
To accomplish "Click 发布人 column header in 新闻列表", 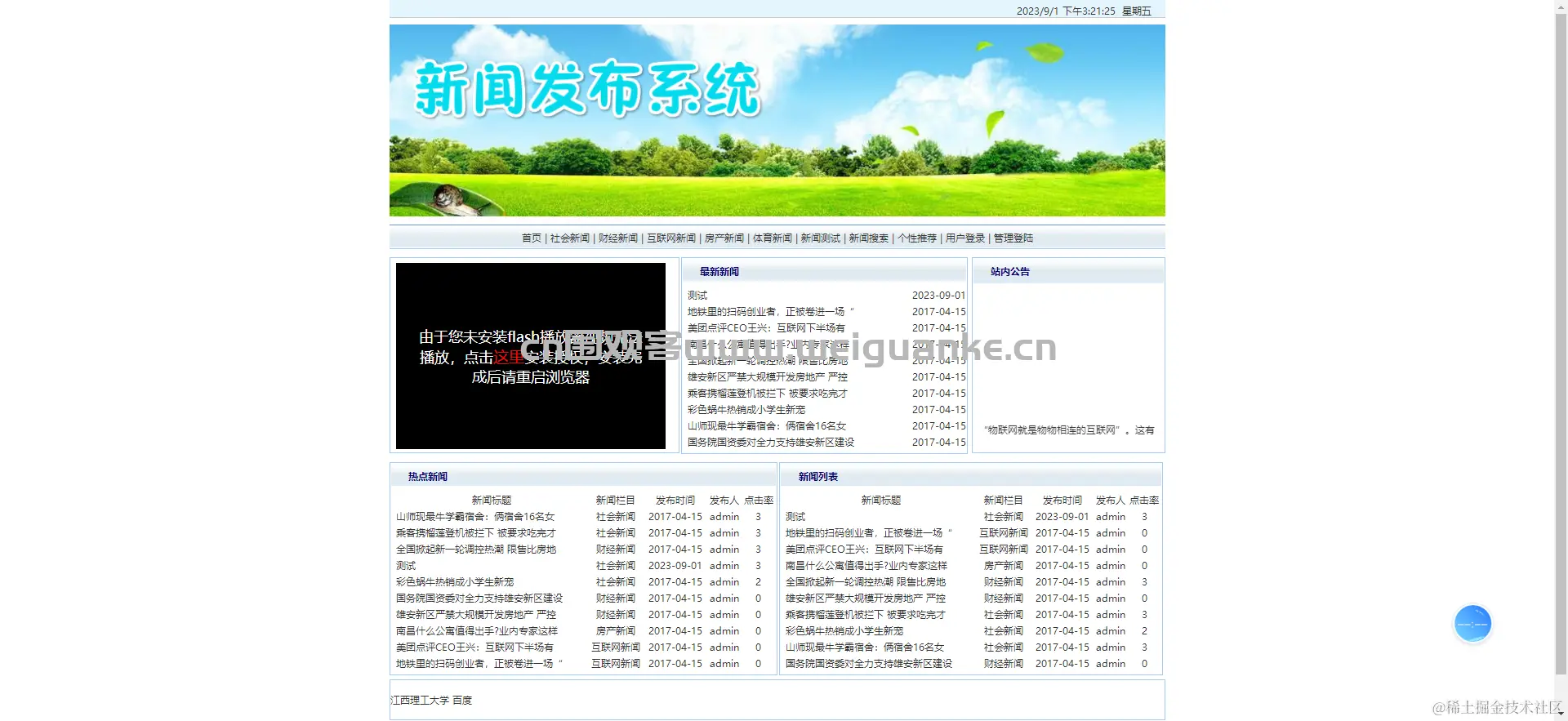I will [1111, 501].
